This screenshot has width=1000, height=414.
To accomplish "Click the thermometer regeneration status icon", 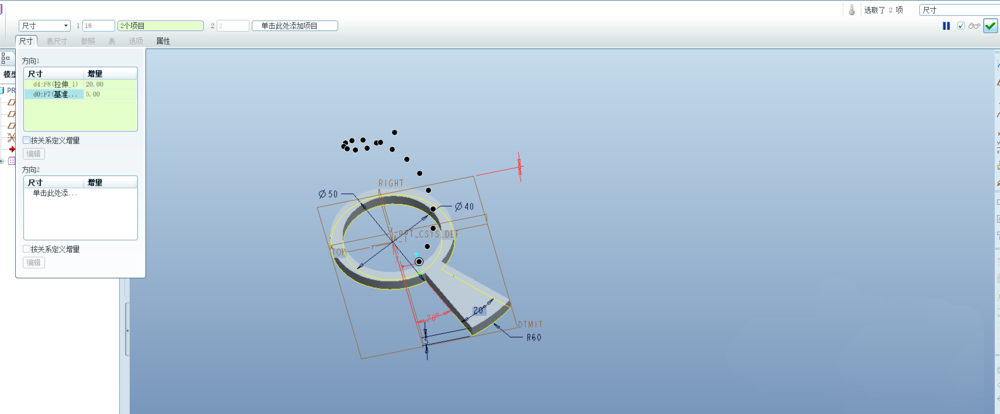I will pos(851,10).
